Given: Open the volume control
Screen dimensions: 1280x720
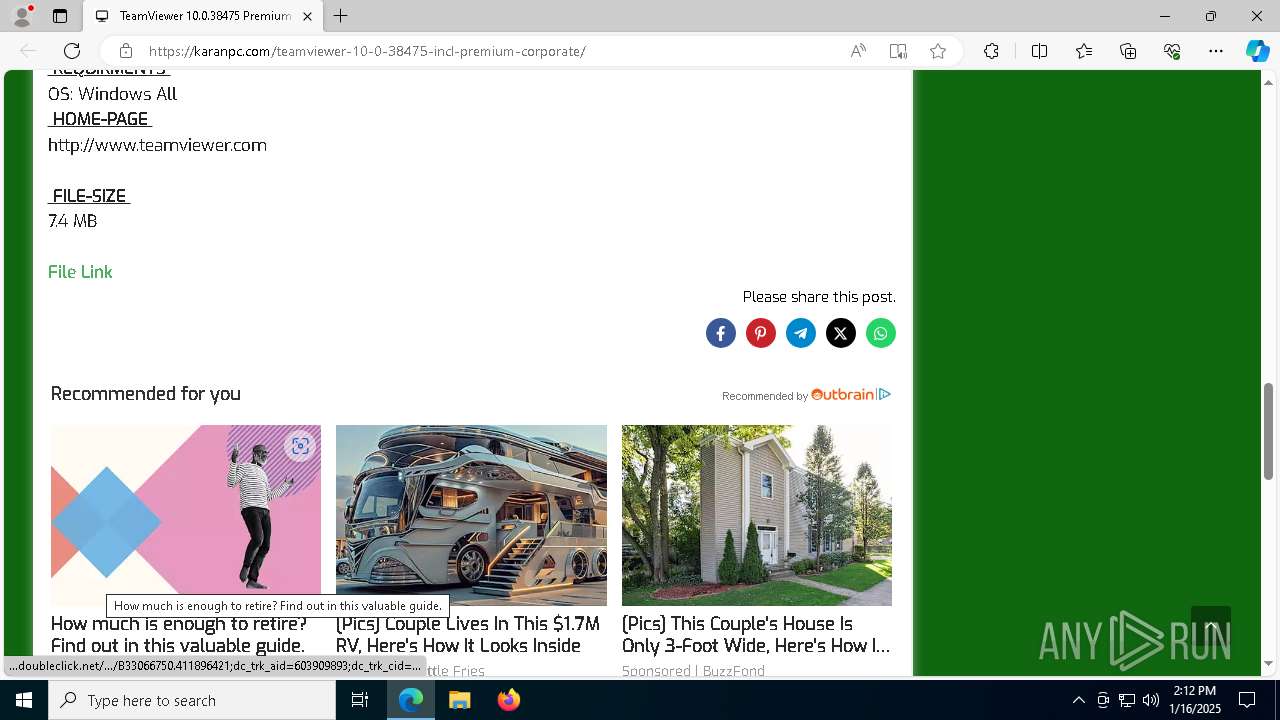Looking at the screenshot, I should click(1151, 700).
